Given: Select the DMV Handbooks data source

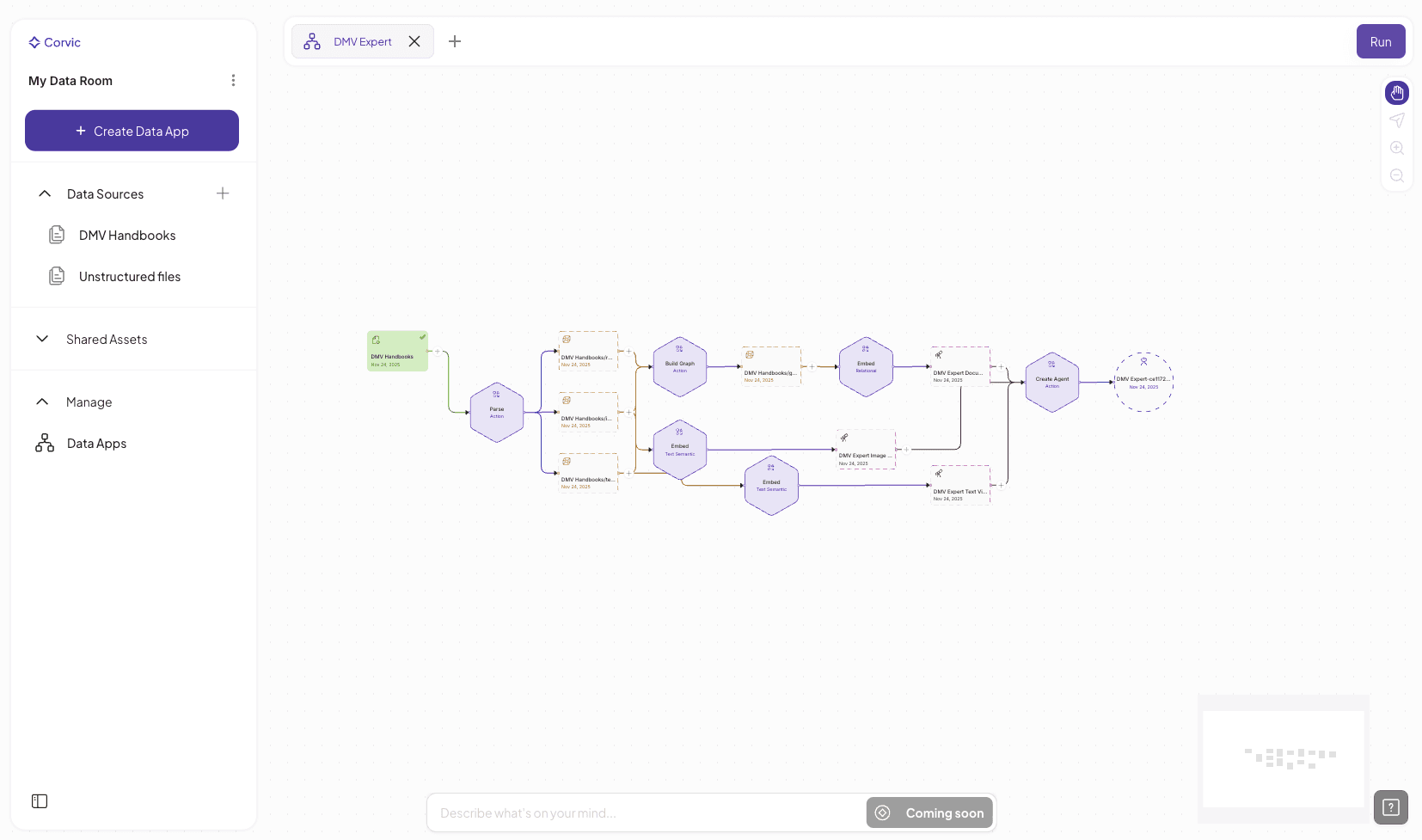Looking at the screenshot, I should [126, 234].
